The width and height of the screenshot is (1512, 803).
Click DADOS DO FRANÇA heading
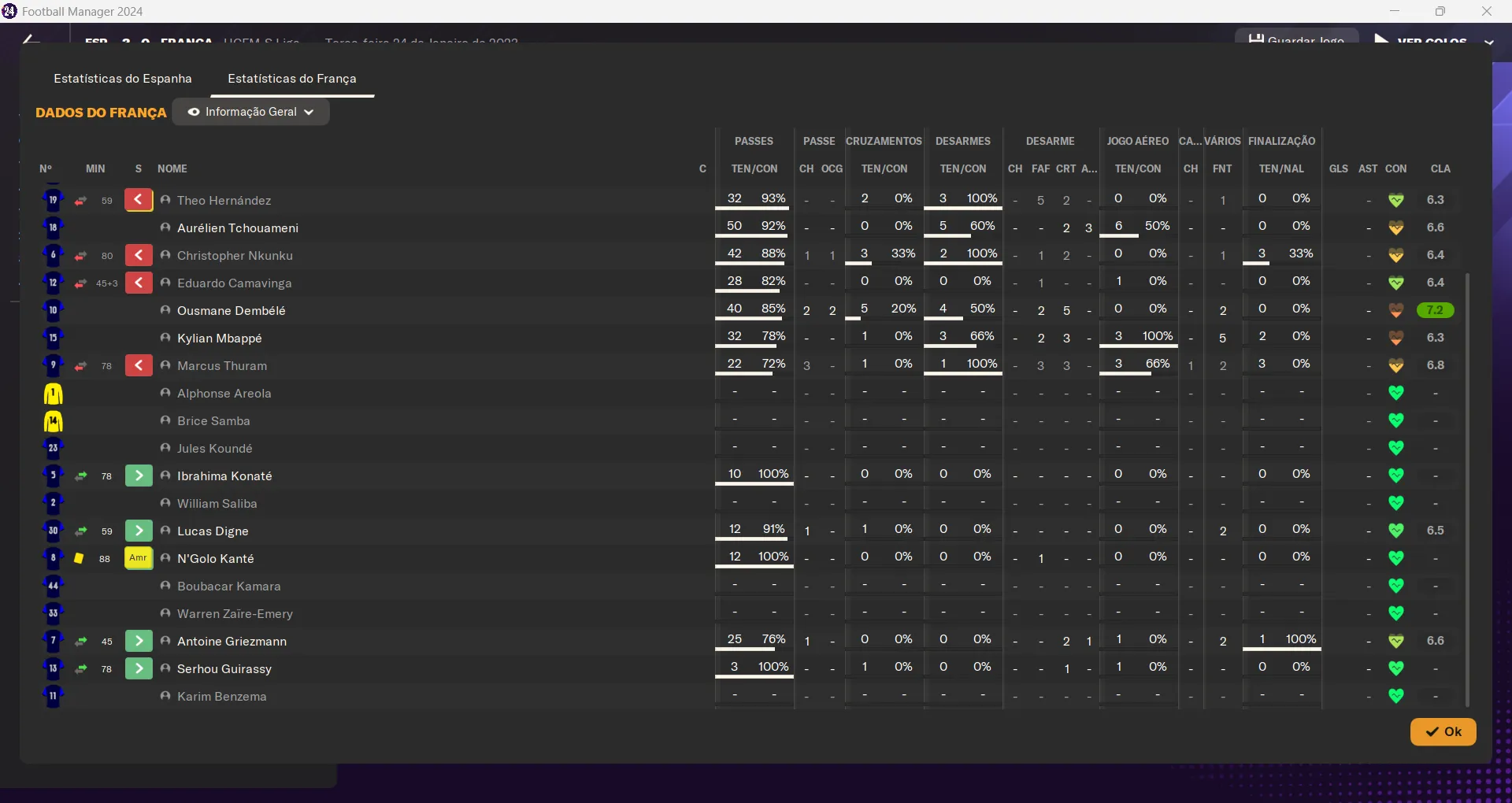click(x=101, y=113)
